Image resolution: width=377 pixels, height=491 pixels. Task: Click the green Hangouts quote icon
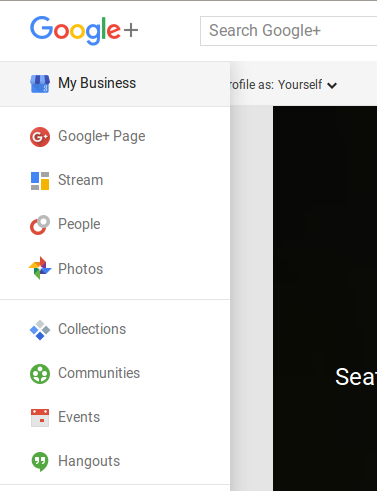(40, 462)
